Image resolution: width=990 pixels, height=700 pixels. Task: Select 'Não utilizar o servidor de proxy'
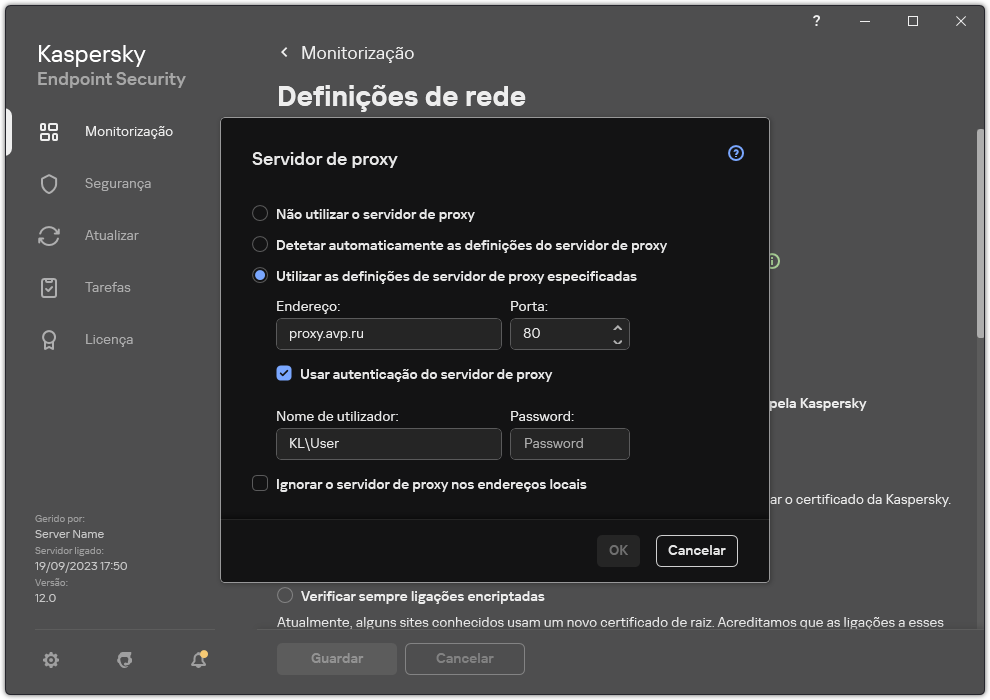point(260,213)
